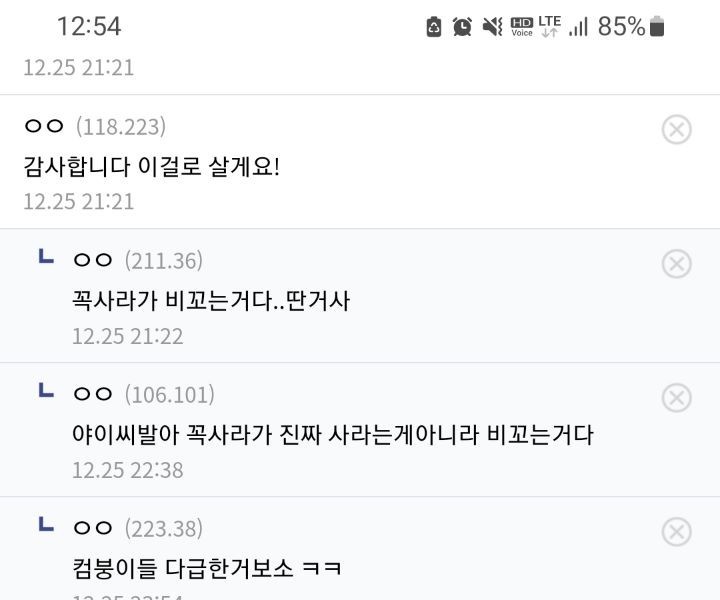
Task: Tap the X icon on the 106.101 reply
Action: (x=677, y=397)
